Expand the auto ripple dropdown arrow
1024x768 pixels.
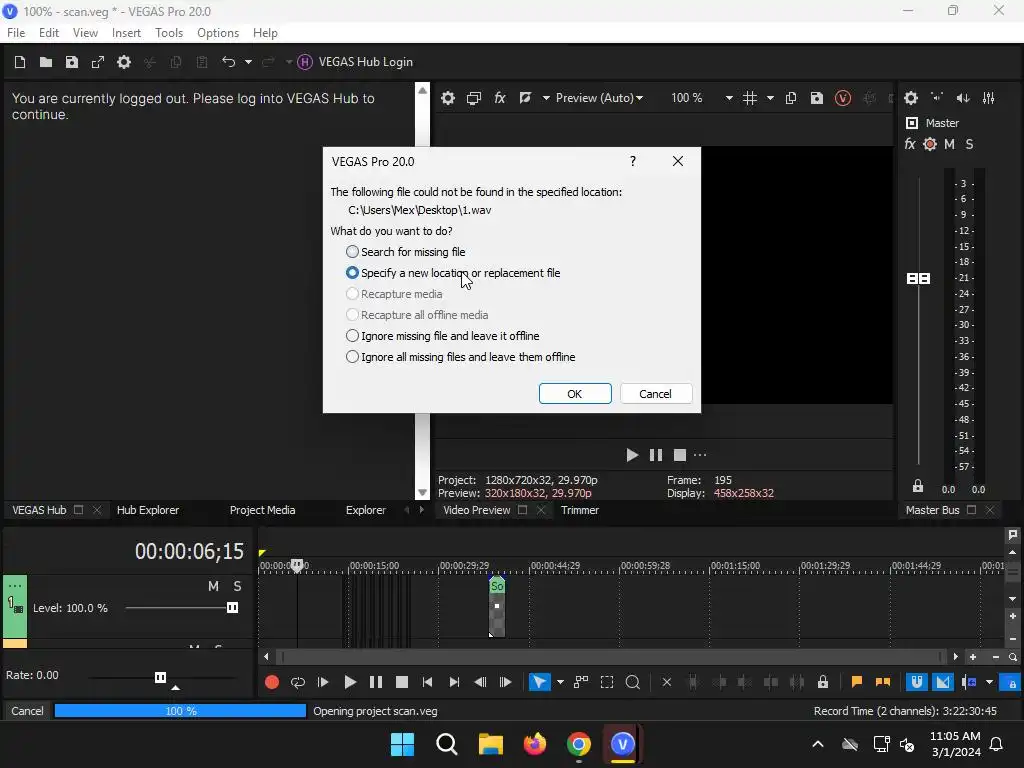(x=989, y=682)
